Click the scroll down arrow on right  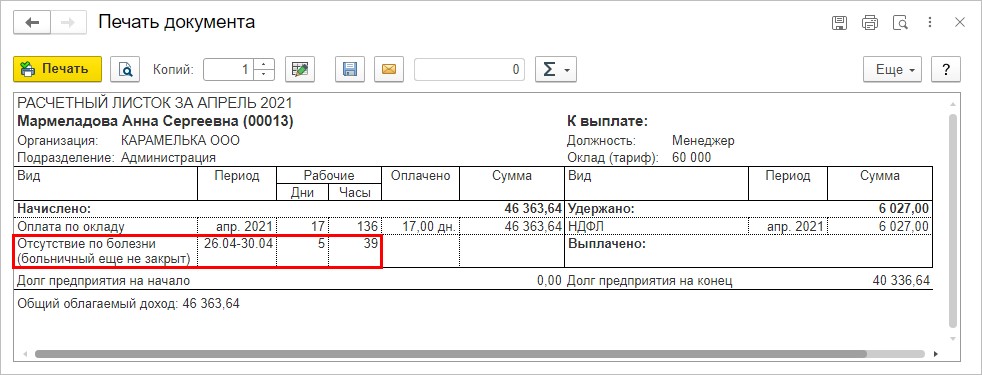point(953,338)
